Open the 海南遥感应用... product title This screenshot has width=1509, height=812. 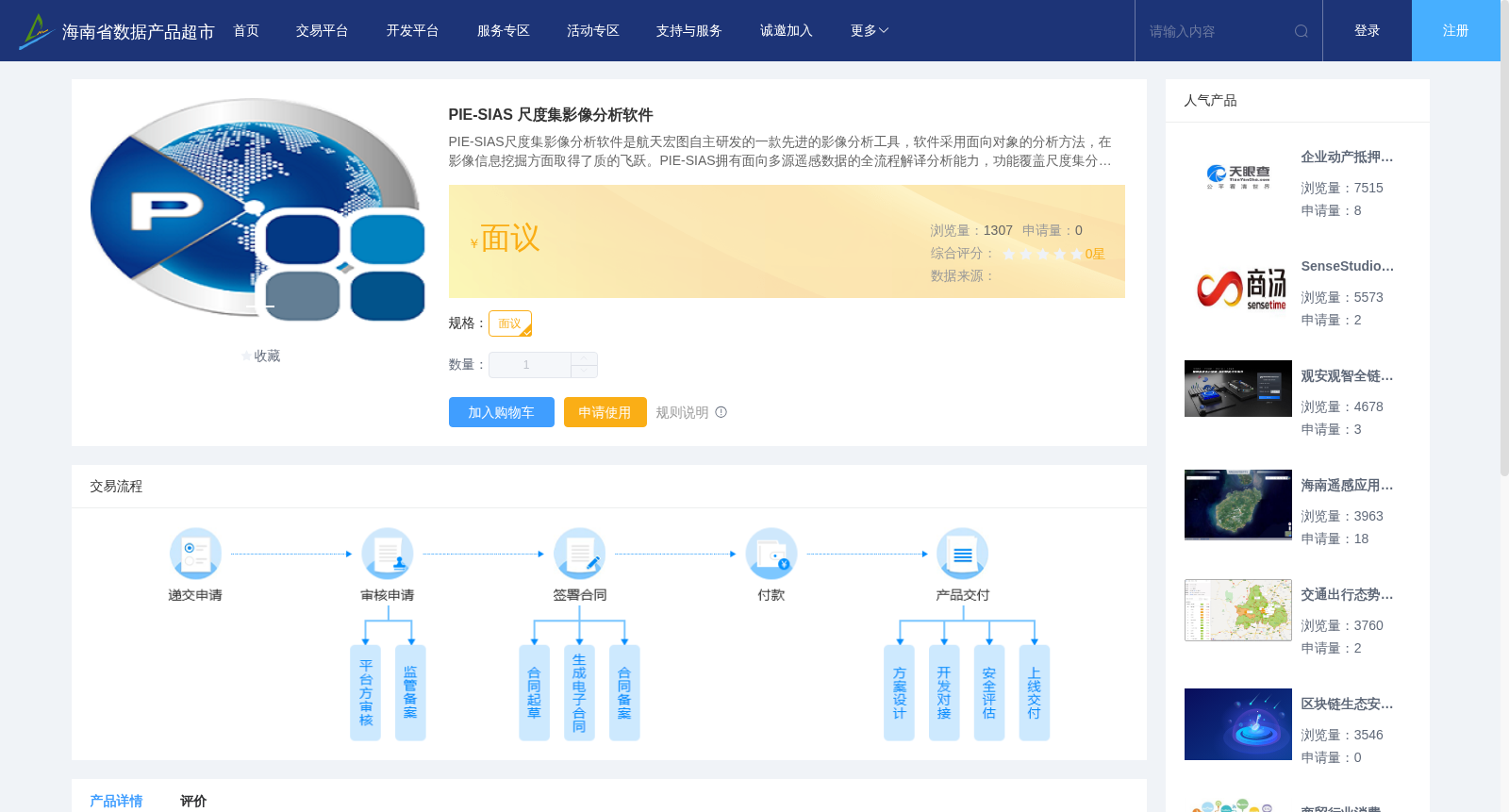point(1347,486)
